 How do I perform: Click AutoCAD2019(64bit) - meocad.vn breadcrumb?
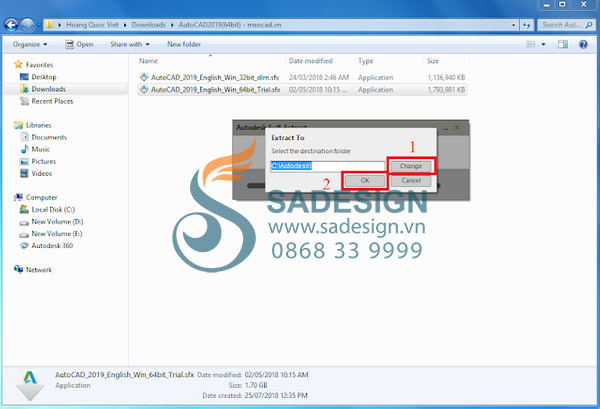point(230,25)
